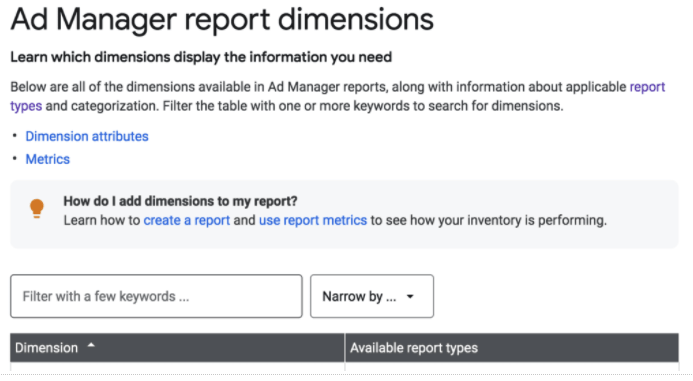Click 'How do I add dimensions to my report?'
The image size is (693, 381).
click(180, 201)
